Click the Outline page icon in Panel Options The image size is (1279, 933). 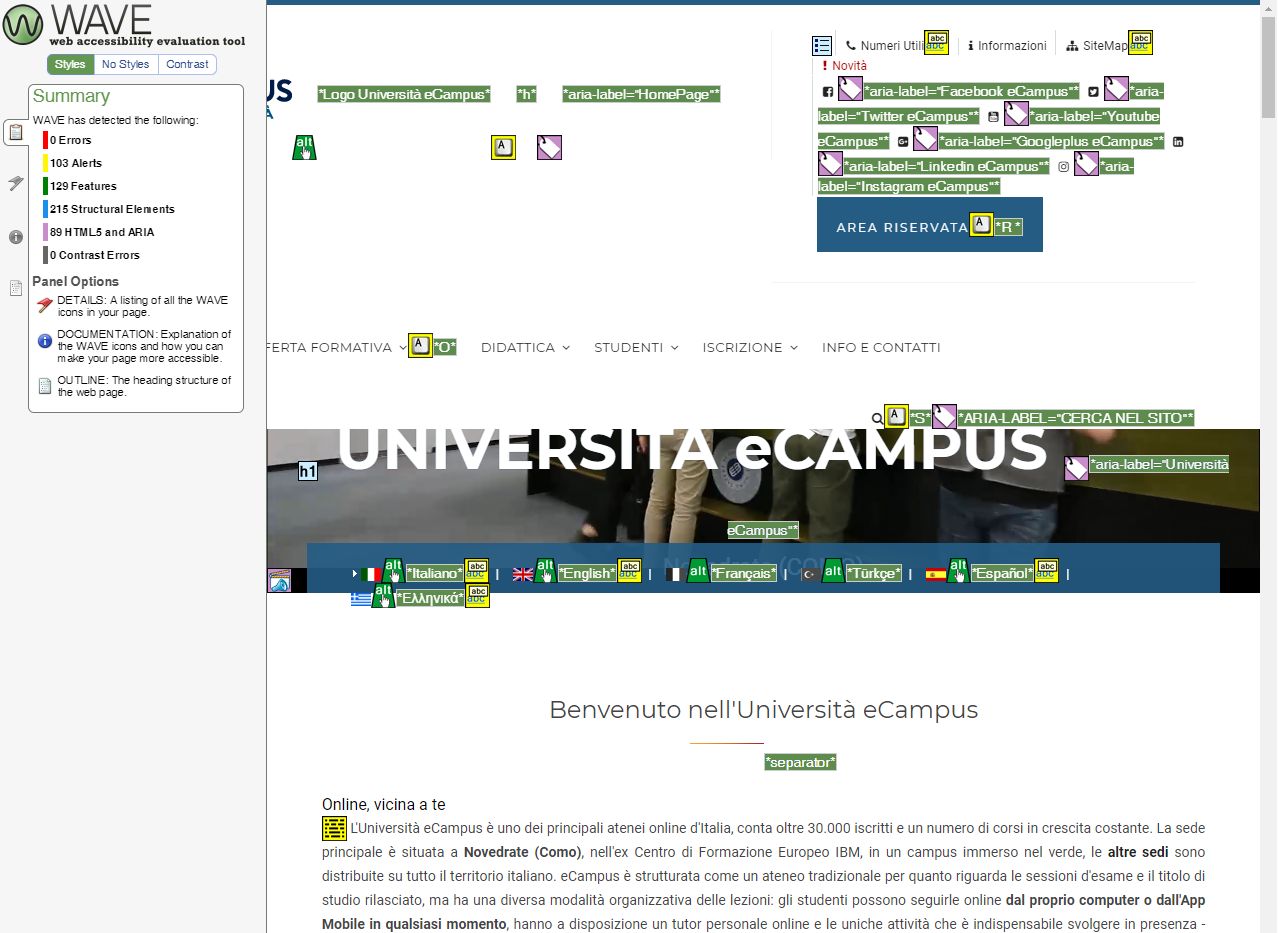[44, 386]
